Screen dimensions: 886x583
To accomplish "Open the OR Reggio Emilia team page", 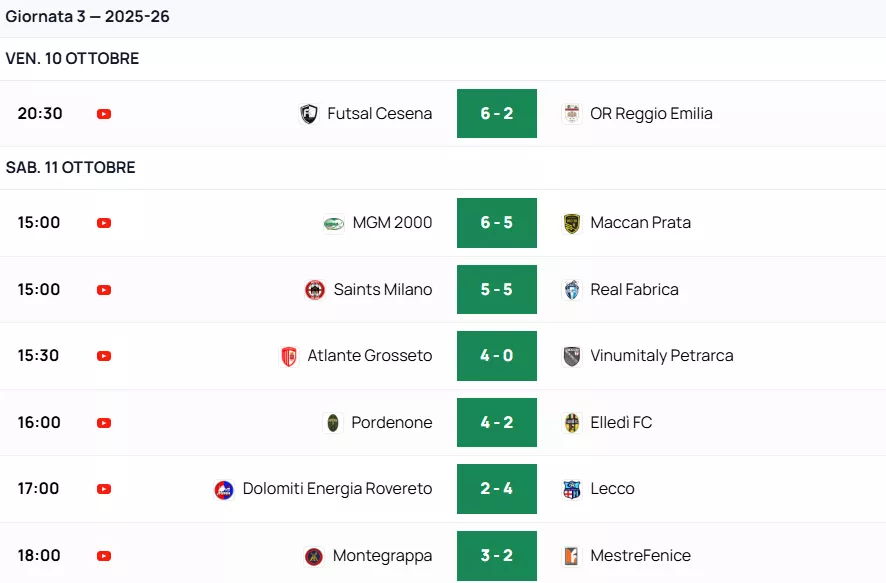I will pyautogui.click(x=651, y=114).
